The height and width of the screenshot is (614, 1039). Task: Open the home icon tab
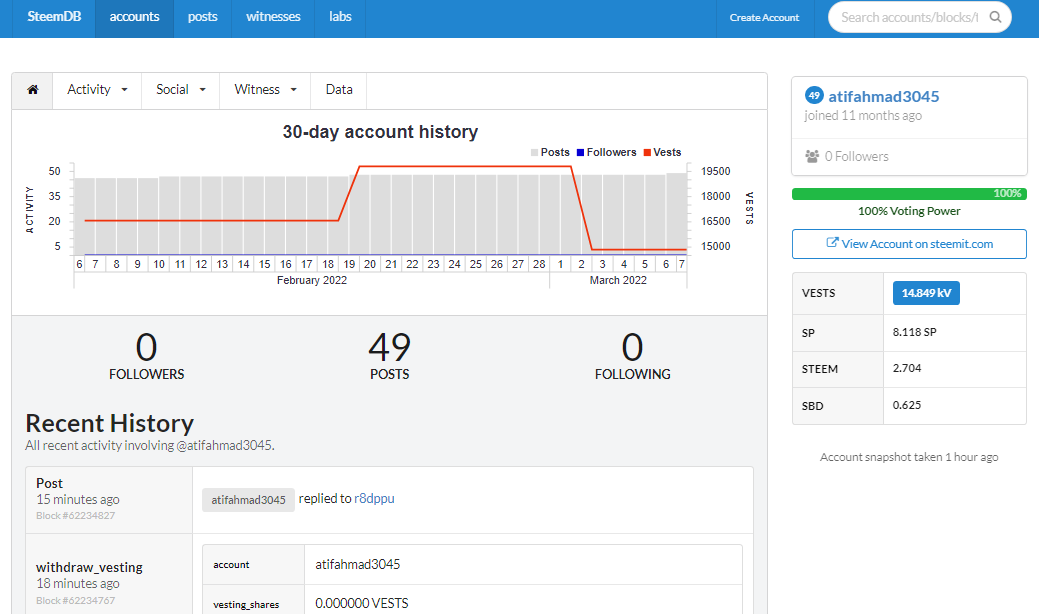(x=32, y=90)
